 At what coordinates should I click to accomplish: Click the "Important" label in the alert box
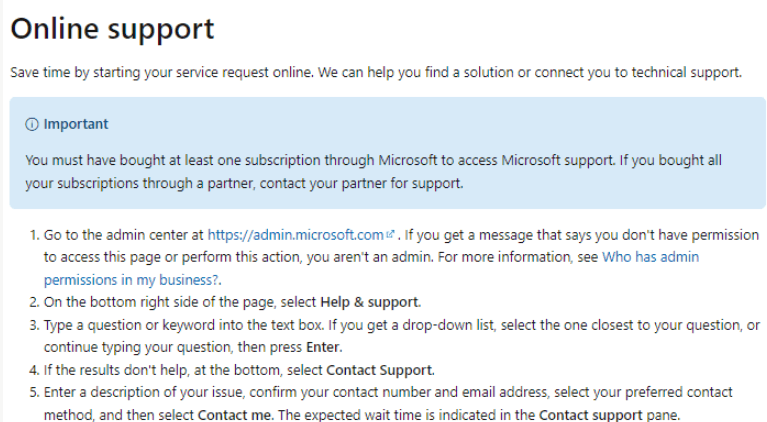(76, 125)
